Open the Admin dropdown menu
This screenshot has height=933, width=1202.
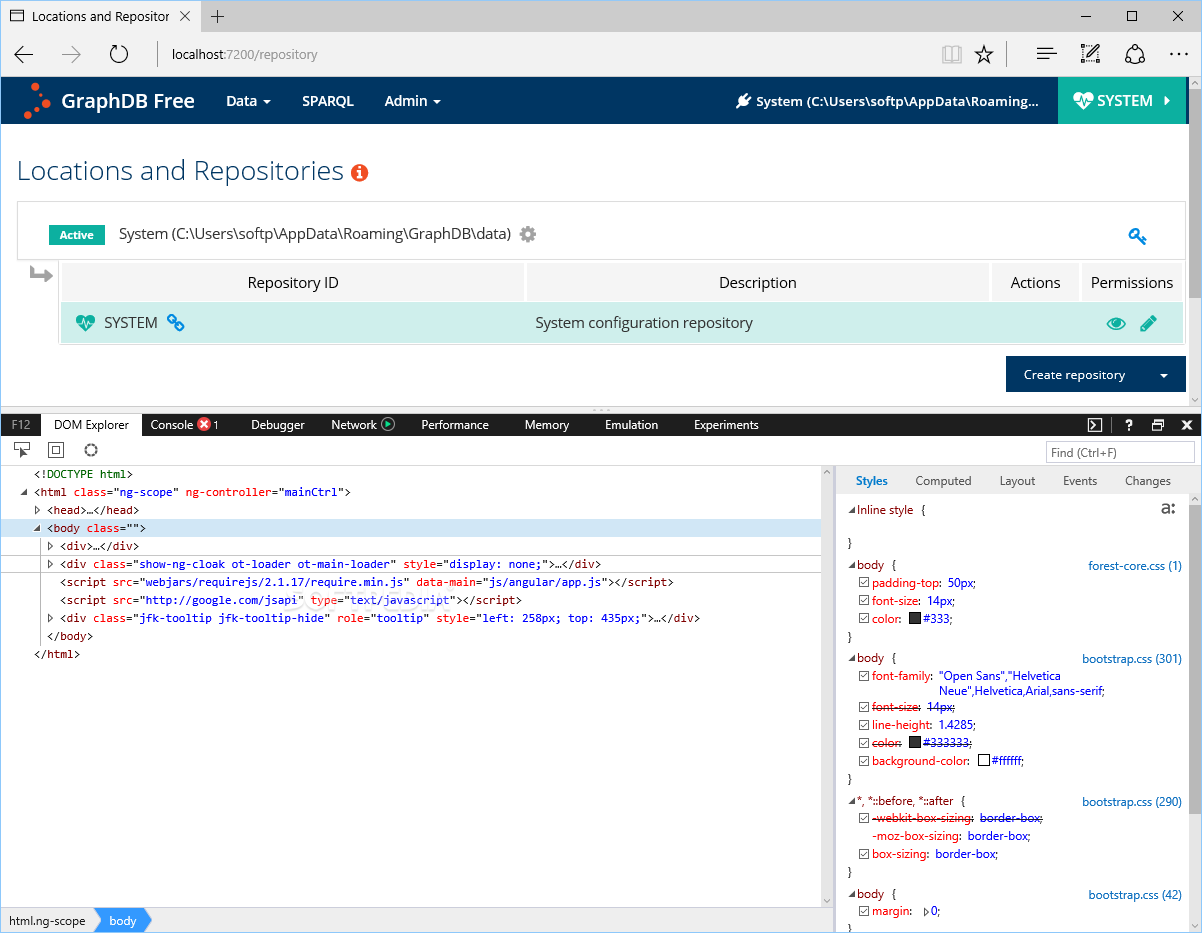click(x=412, y=101)
